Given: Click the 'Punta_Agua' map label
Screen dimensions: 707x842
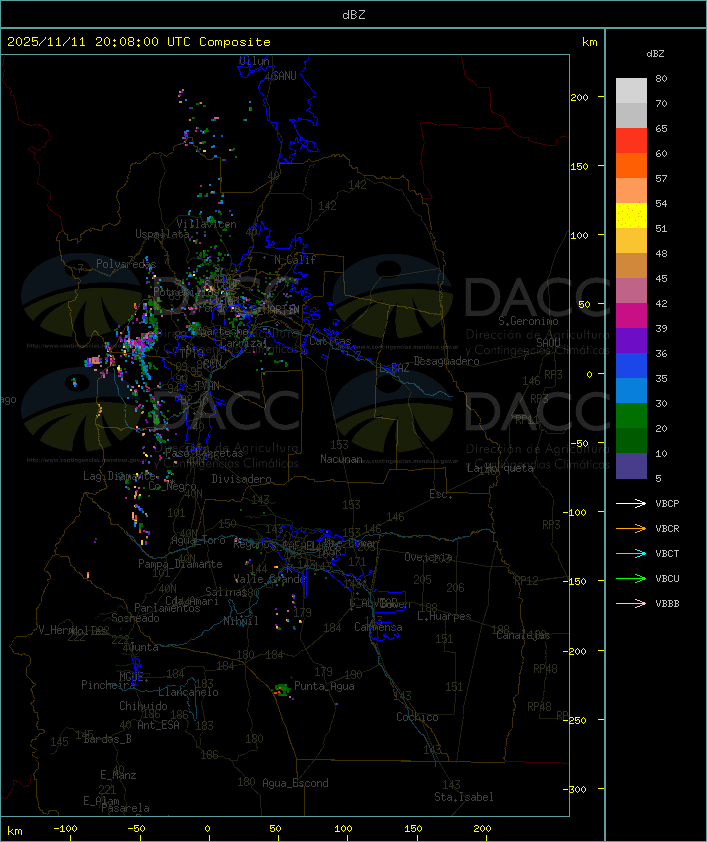Looking at the screenshot, I should tap(324, 686).
